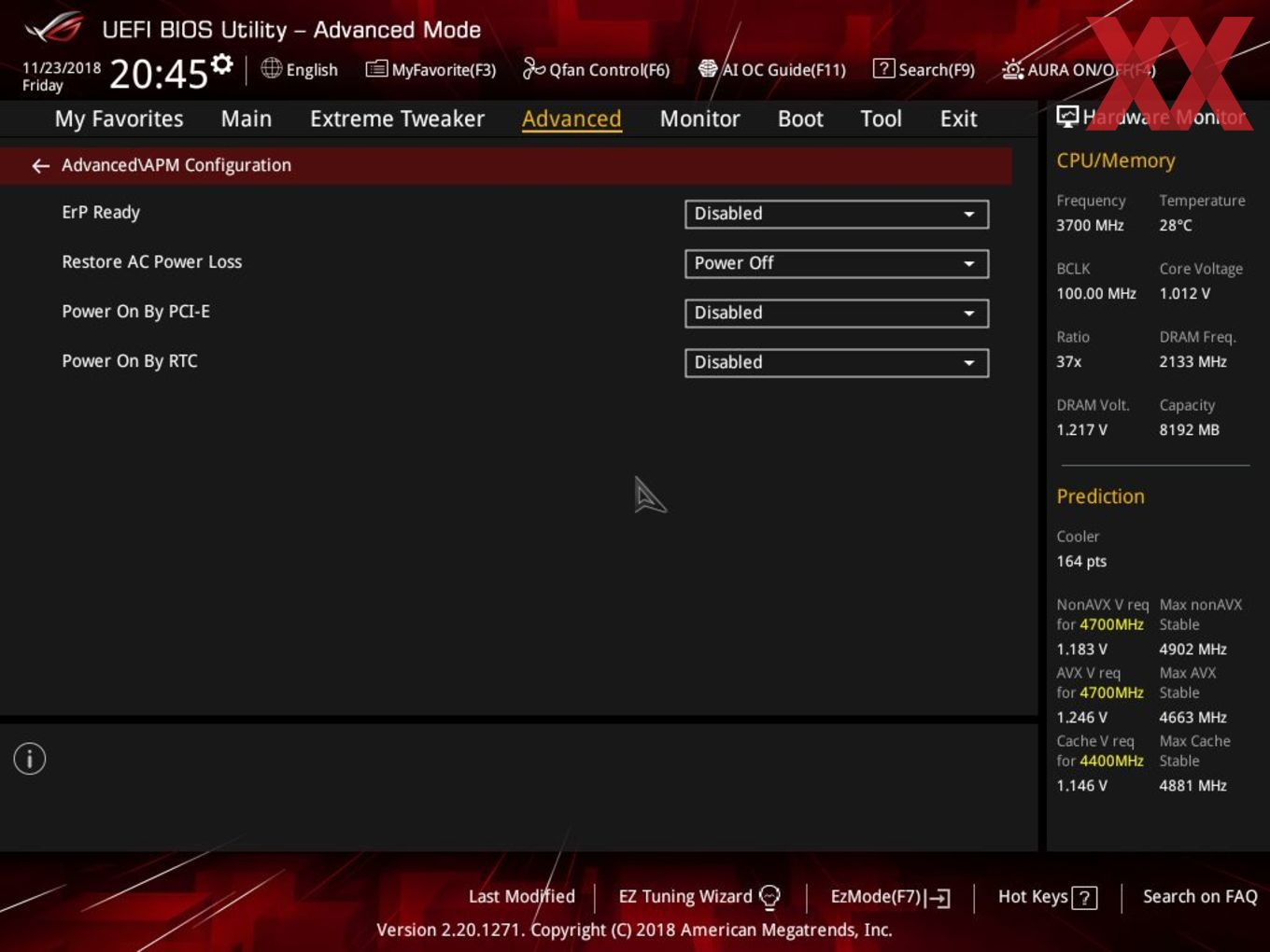Open the Boot tab
Screen dimensions: 1270x952
[800, 119]
